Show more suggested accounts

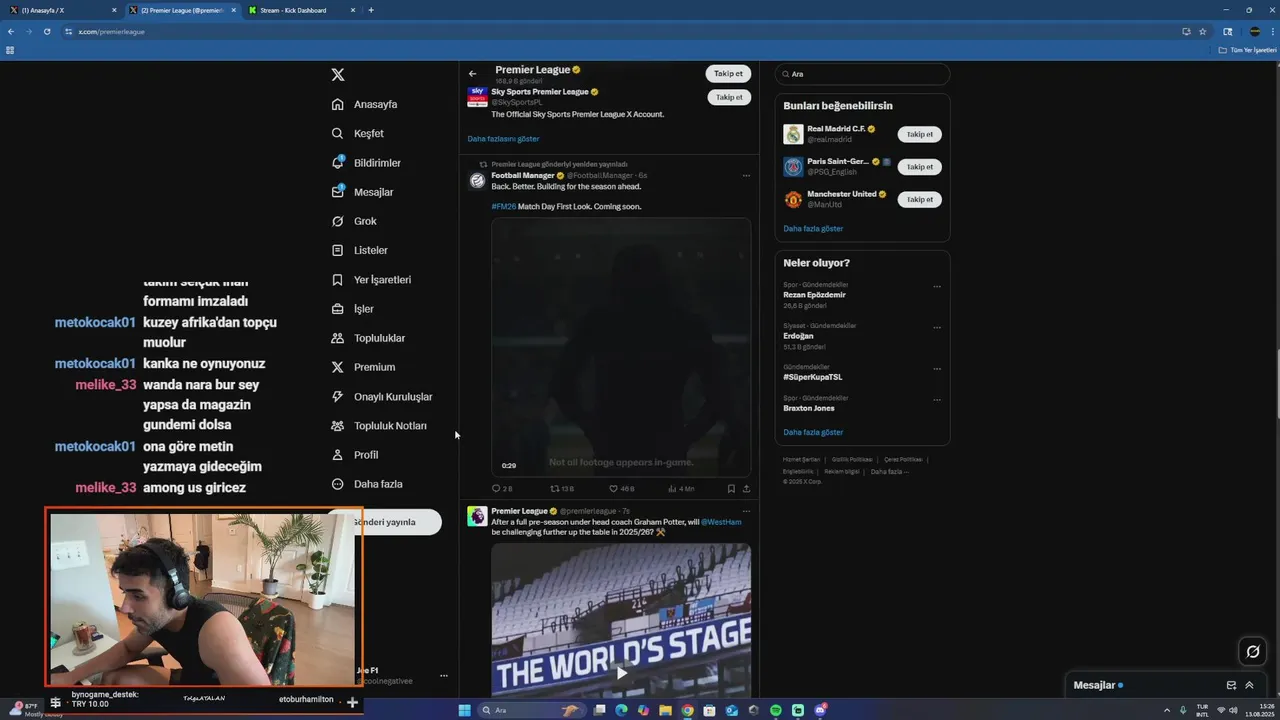(813, 229)
